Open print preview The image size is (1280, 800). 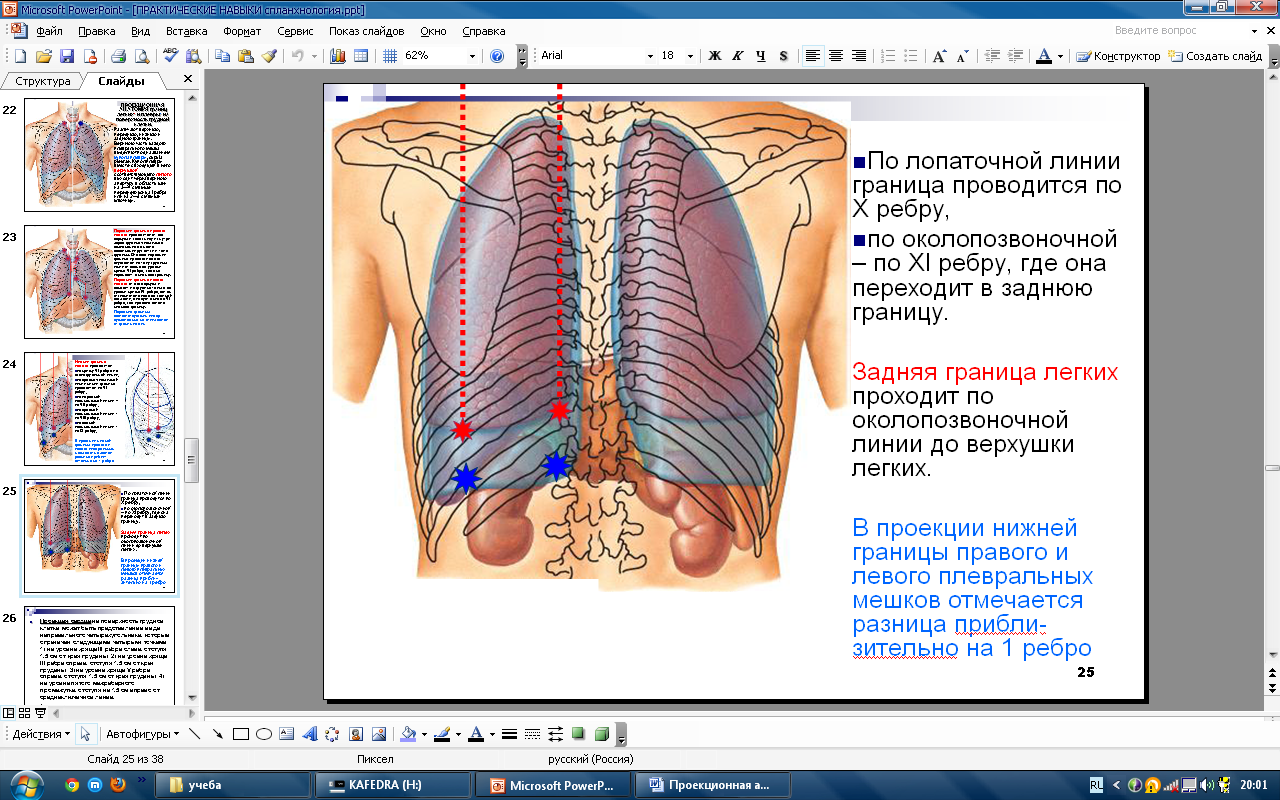[x=141, y=56]
